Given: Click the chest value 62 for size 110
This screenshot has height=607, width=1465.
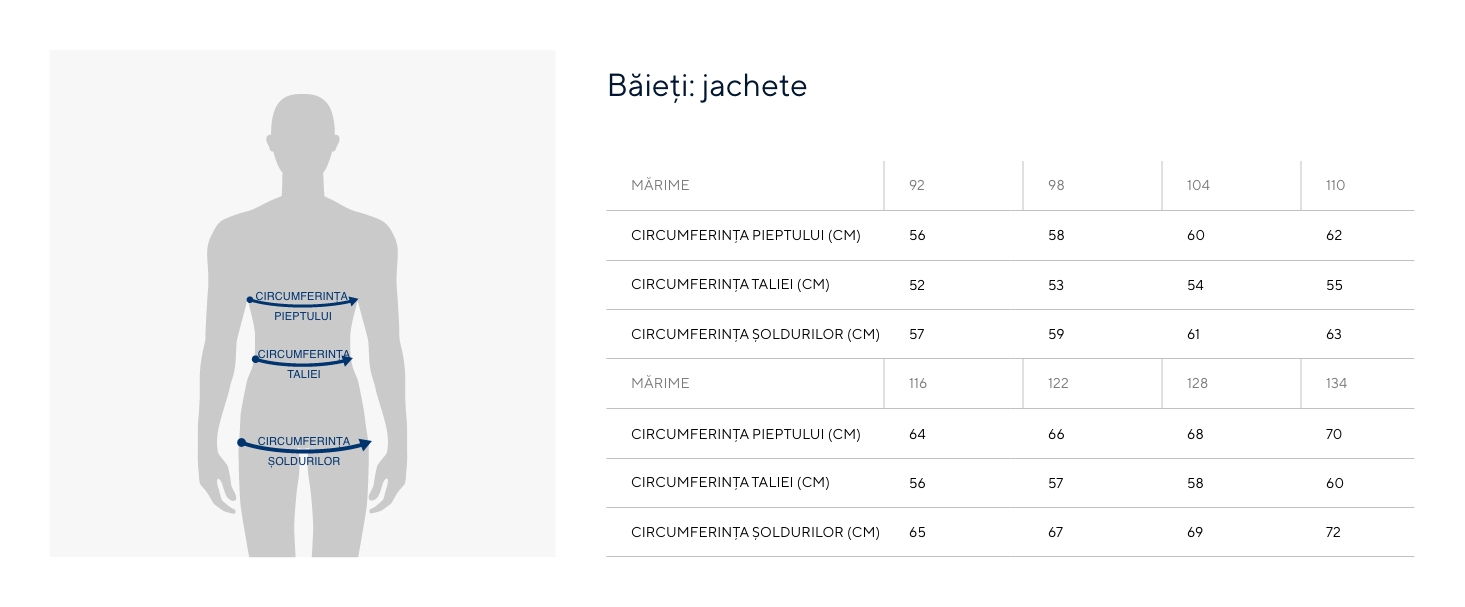Looking at the screenshot, I should 1334,236.
